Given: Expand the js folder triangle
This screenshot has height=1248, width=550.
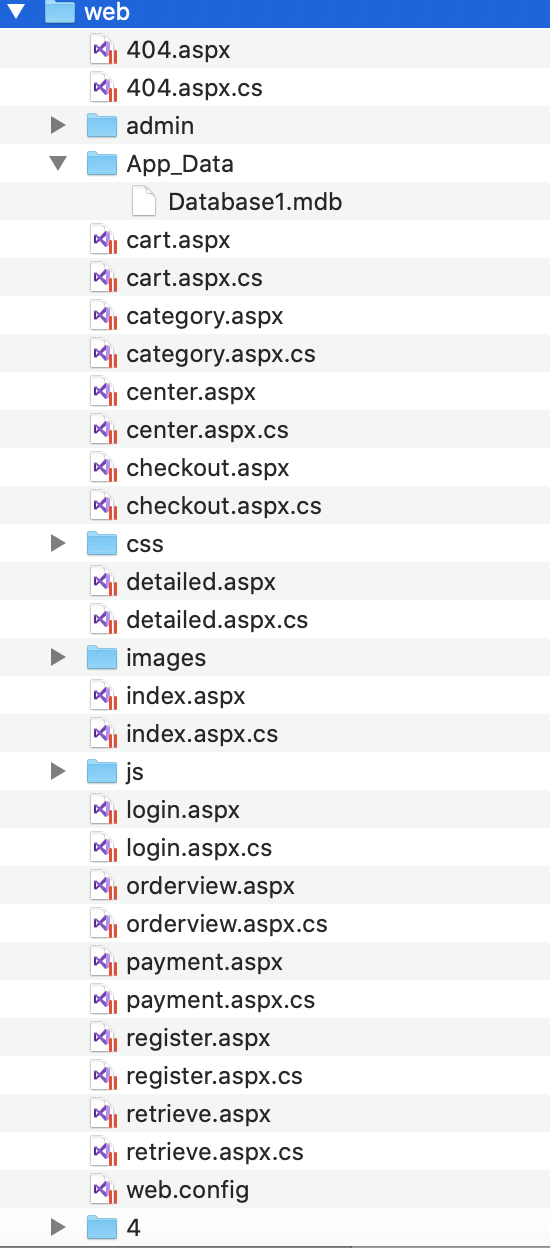Looking at the screenshot, I should (58, 772).
